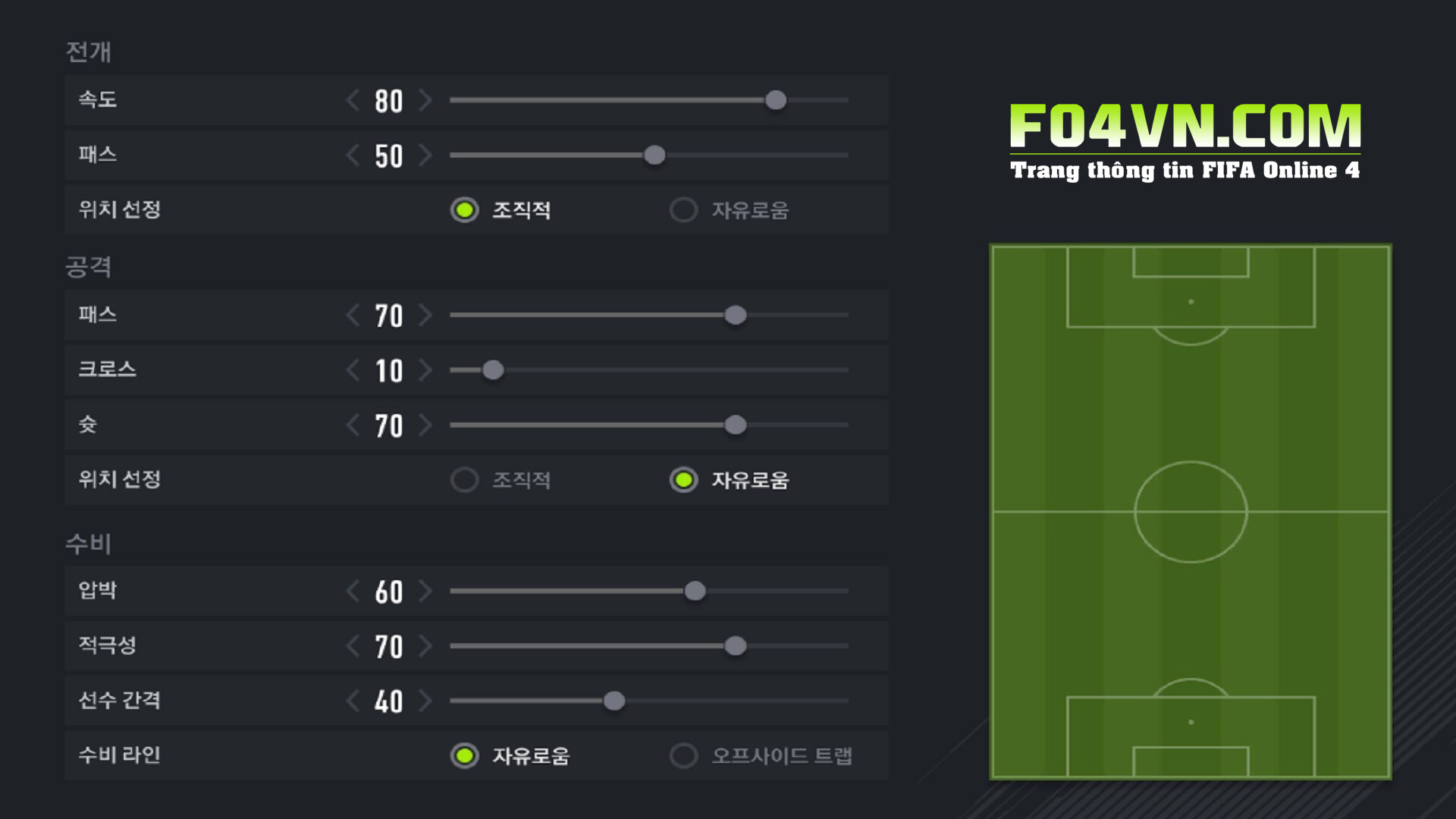The image size is (1456, 819).
Task: Decrease 선수 간격 value with left arrow
Action: click(x=353, y=701)
